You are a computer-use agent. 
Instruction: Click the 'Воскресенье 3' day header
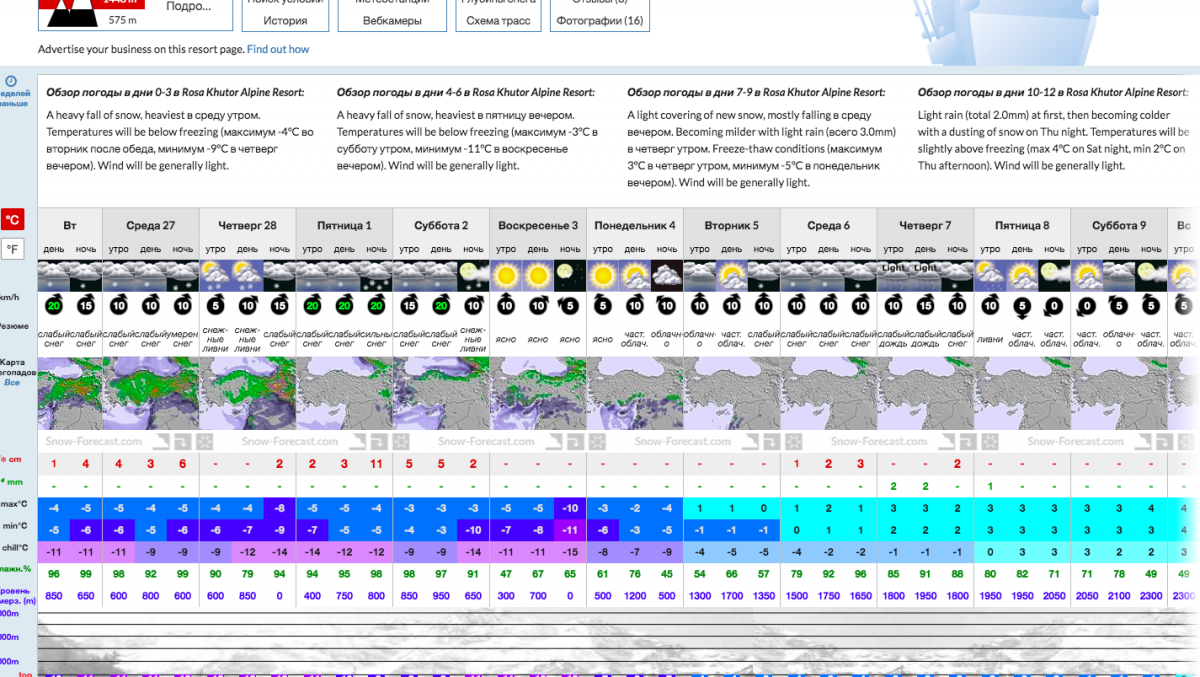(538, 225)
